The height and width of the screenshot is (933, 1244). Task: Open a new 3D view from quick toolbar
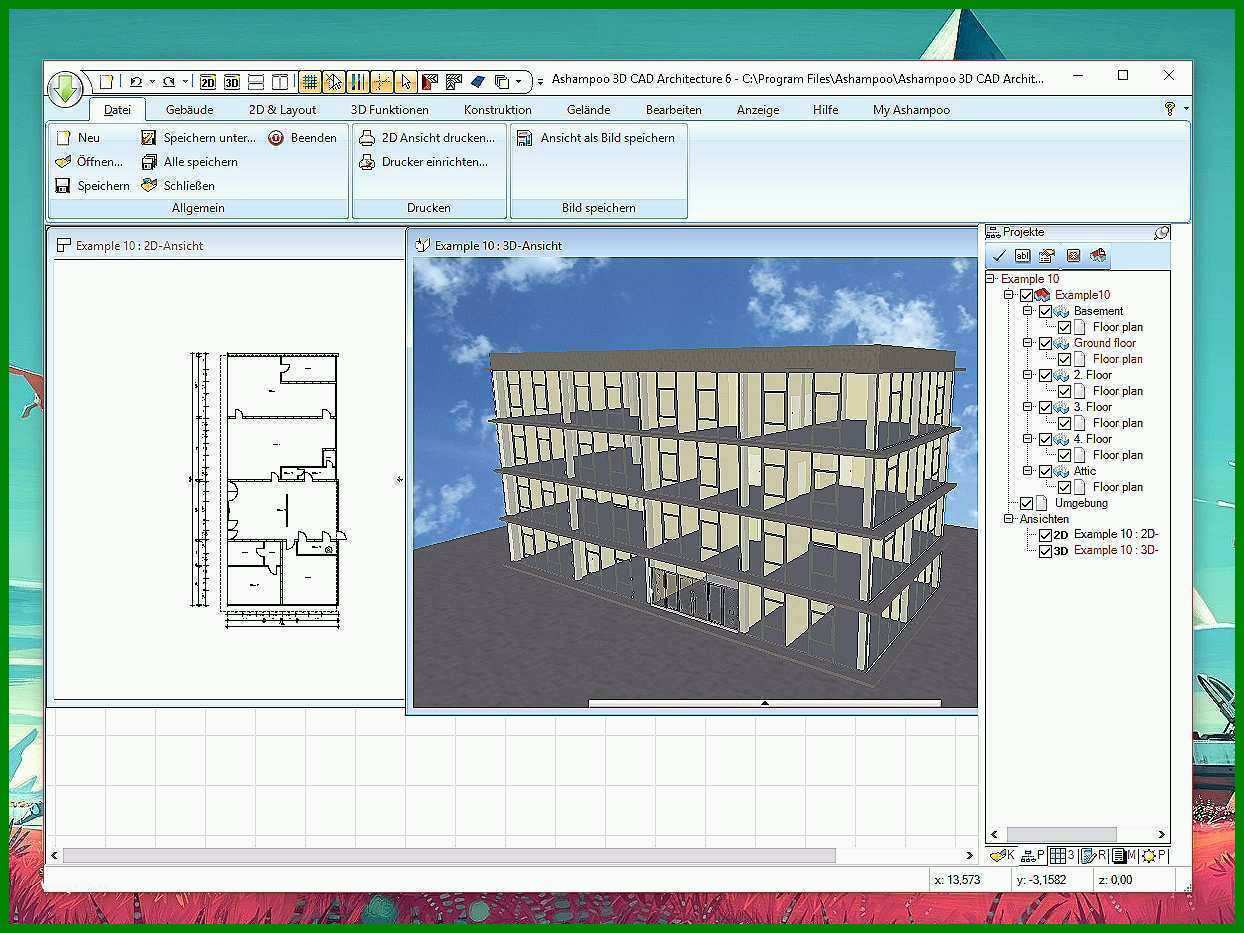pos(232,82)
